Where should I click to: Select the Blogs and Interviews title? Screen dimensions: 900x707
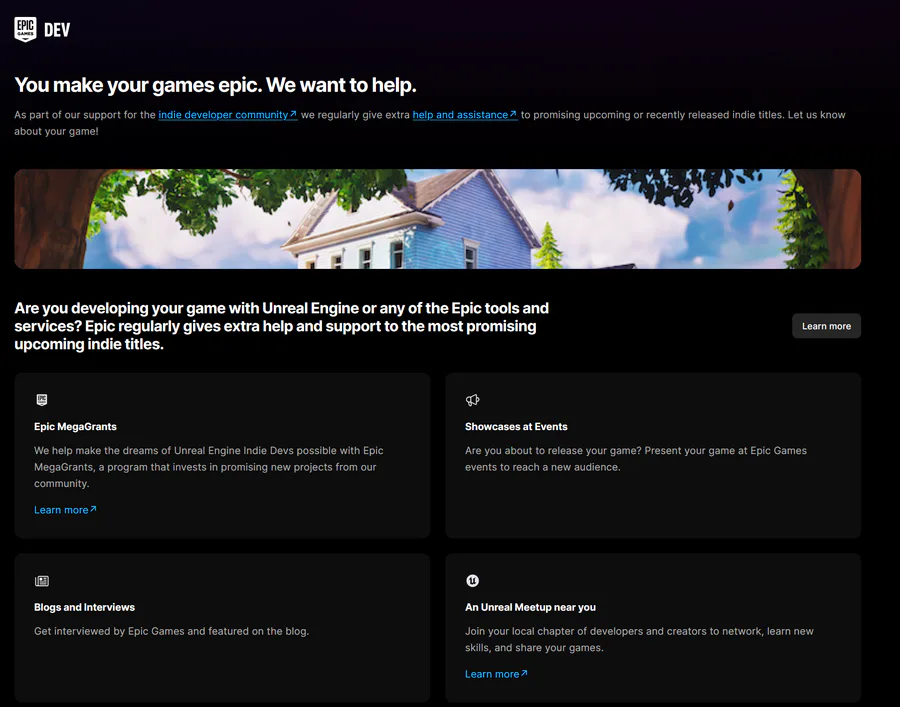coord(84,607)
